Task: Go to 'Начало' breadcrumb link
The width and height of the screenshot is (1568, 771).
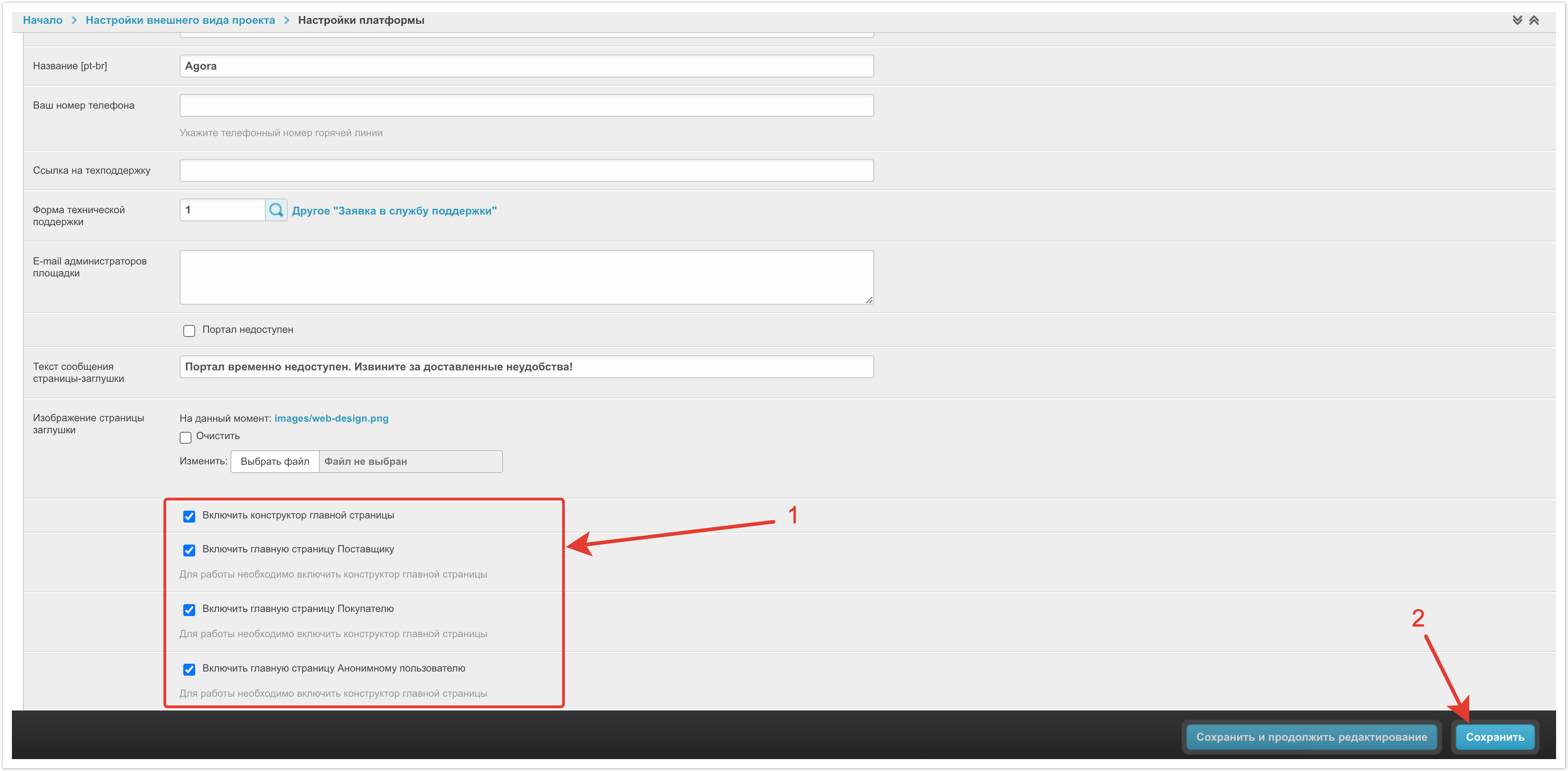Action: pos(43,20)
